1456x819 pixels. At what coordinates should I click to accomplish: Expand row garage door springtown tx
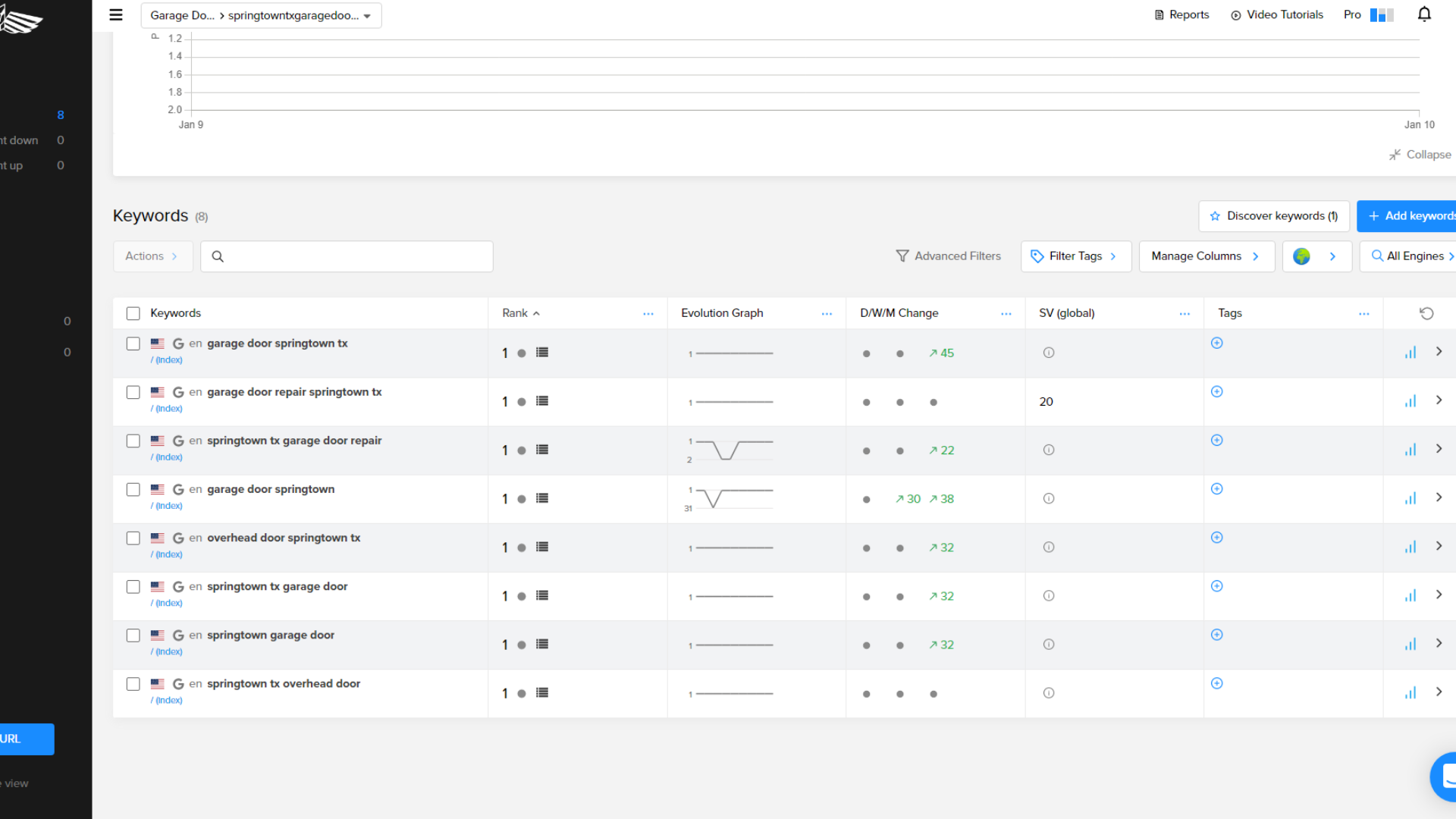tap(1439, 352)
